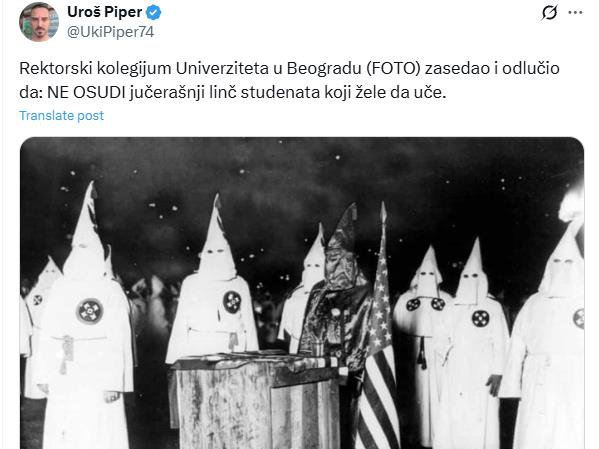This screenshot has width=599, height=449.
Task: Open the Grok explain-post icon
Action: pyautogui.click(x=549, y=13)
